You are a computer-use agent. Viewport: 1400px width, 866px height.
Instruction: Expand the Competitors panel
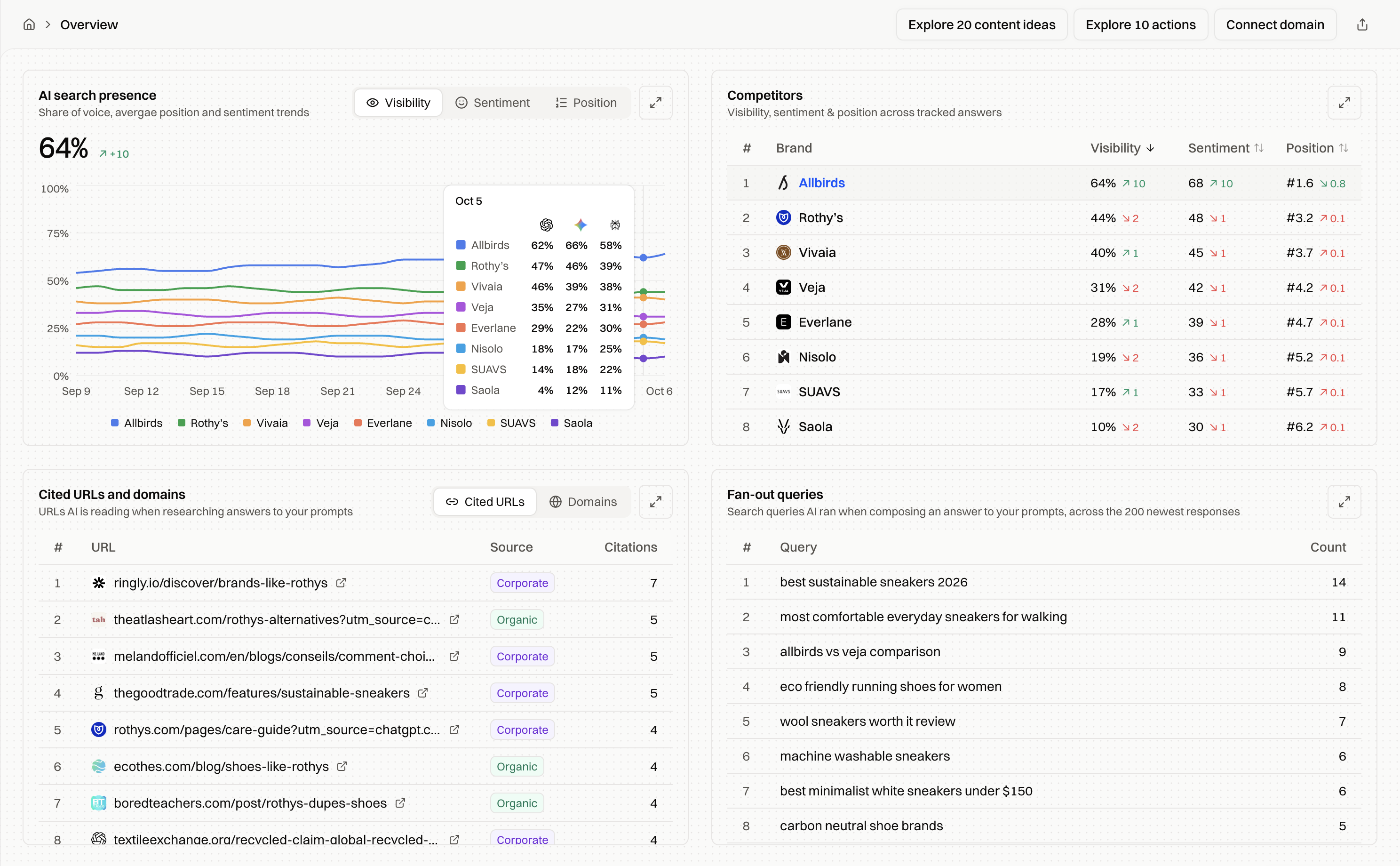(1344, 103)
